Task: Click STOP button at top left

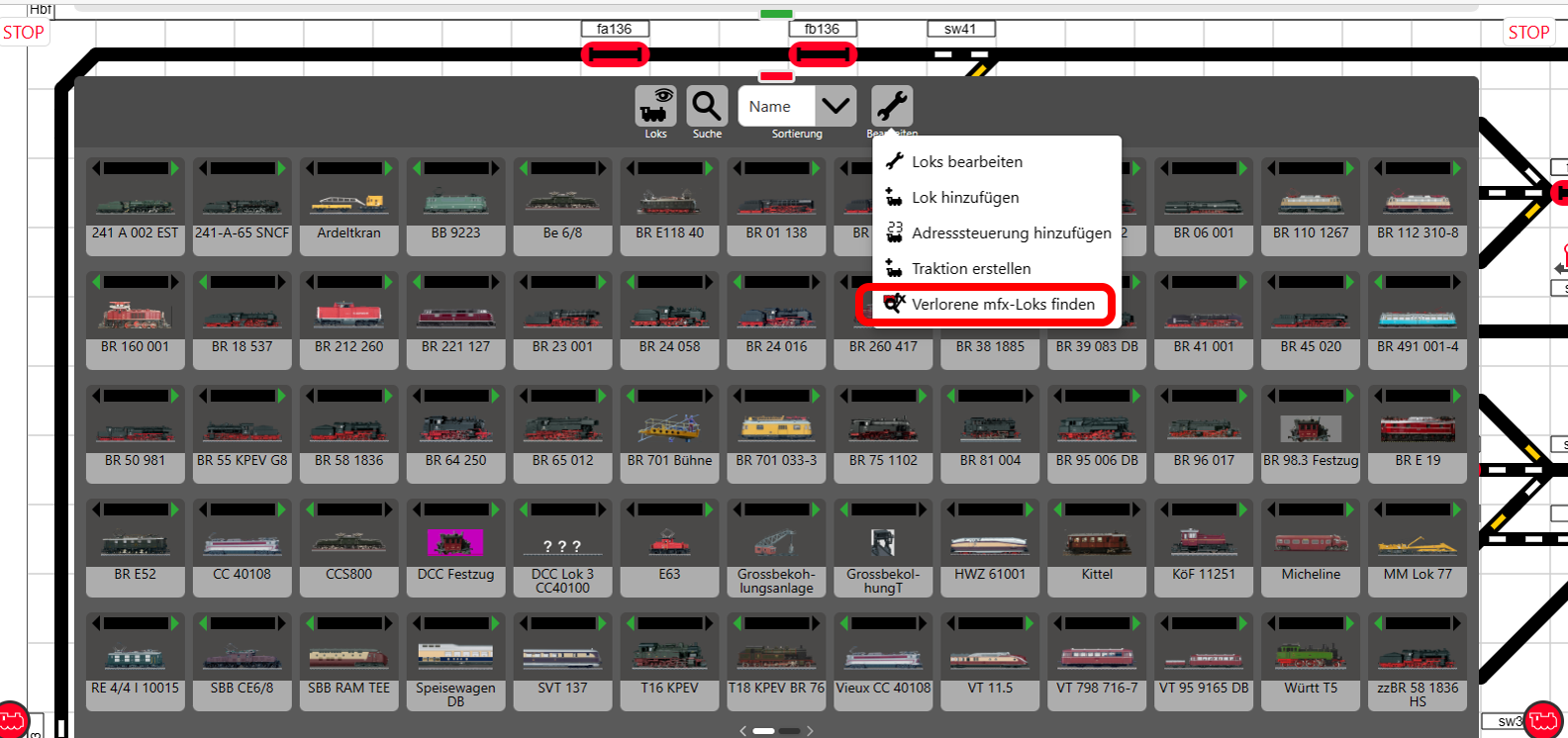Action: coord(23,33)
